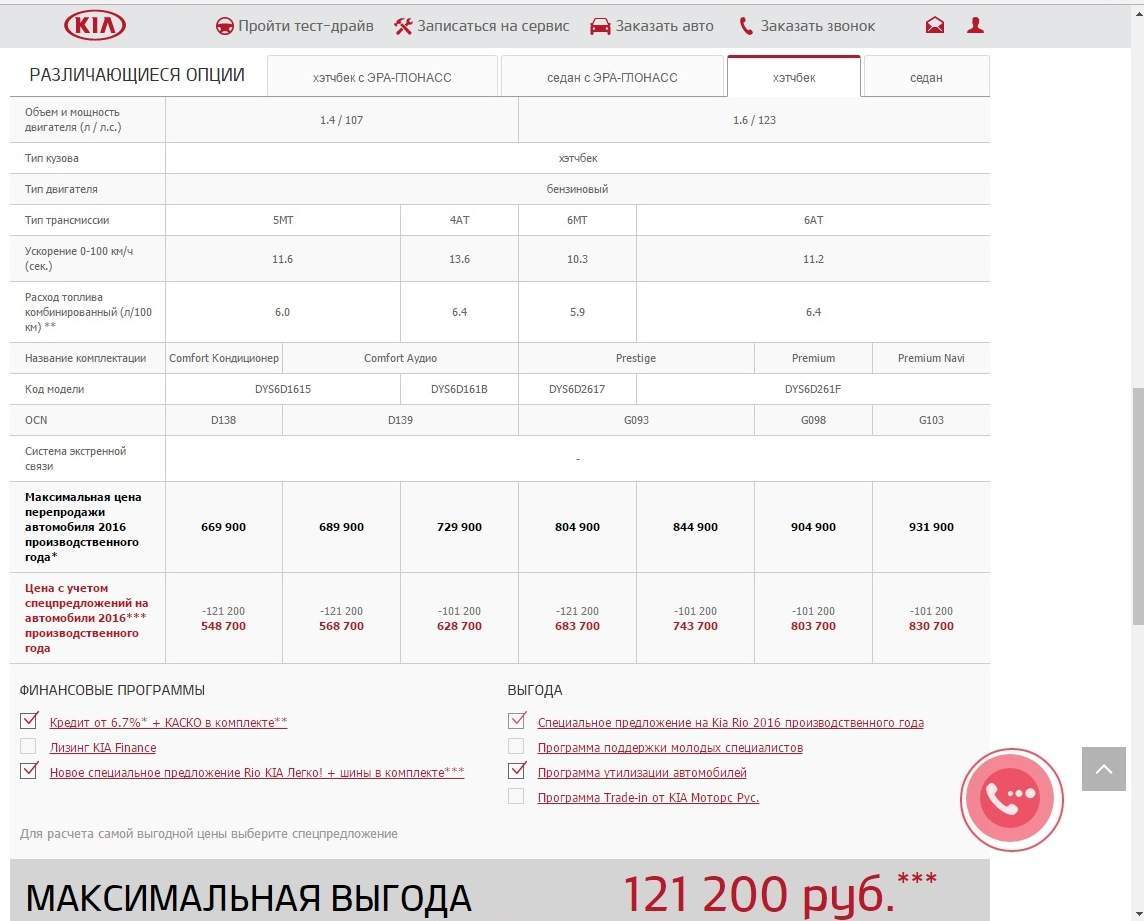Click the G098 OCN cell
Screen dimensions: 1144x921
[x=813, y=420]
